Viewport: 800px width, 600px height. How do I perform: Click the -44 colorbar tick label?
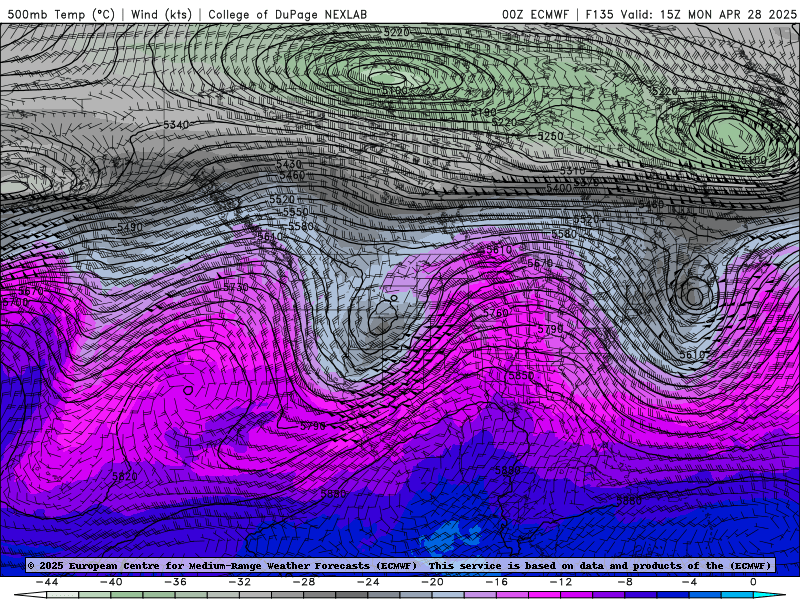click(47, 582)
